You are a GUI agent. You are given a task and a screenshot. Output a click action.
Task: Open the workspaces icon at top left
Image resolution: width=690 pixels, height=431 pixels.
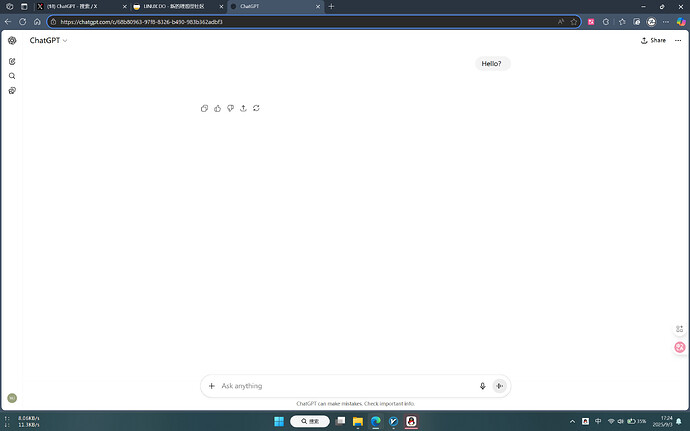point(10,7)
